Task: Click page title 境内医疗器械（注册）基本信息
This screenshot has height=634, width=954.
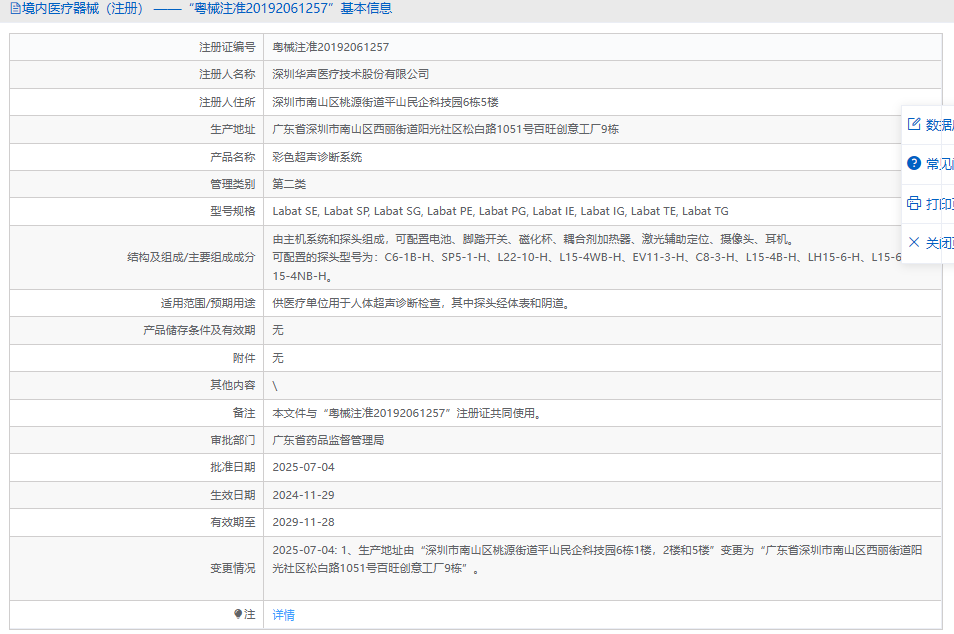Action: 207,9
